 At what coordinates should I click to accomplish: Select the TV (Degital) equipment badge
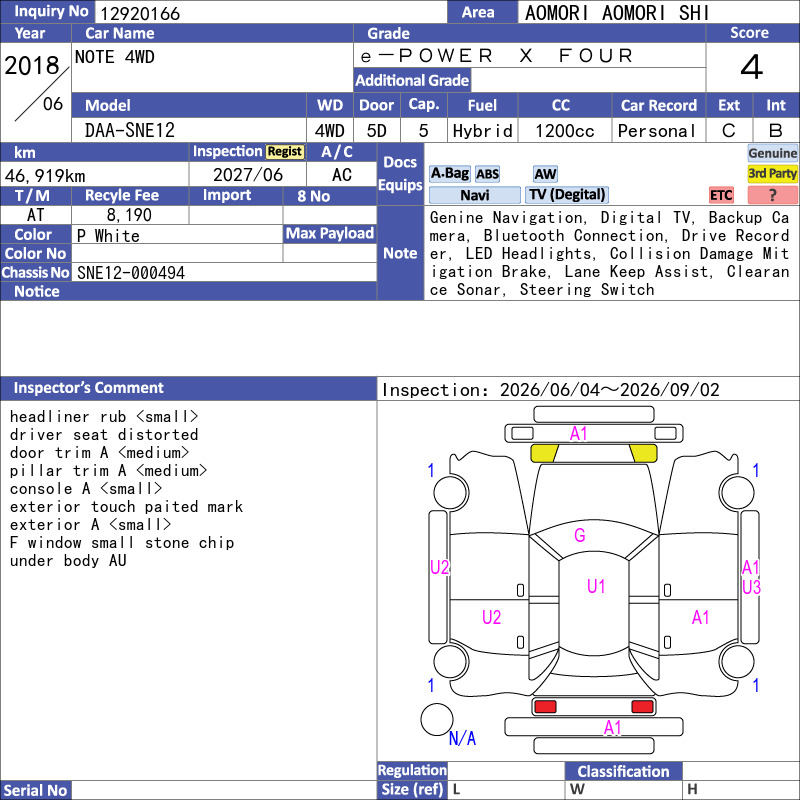pos(567,195)
